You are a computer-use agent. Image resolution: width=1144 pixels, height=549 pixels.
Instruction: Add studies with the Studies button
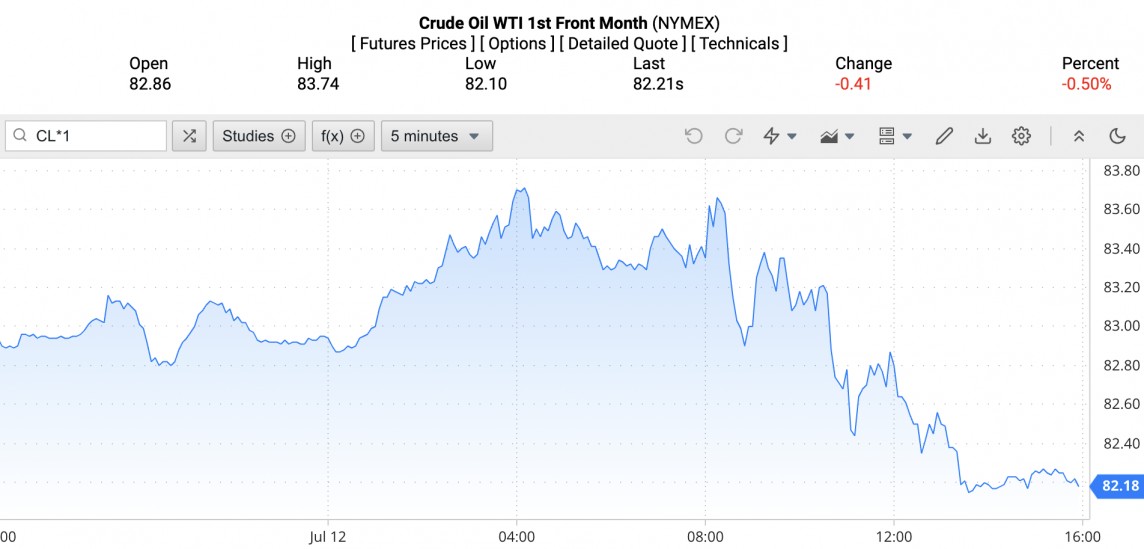tap(259, 136)
